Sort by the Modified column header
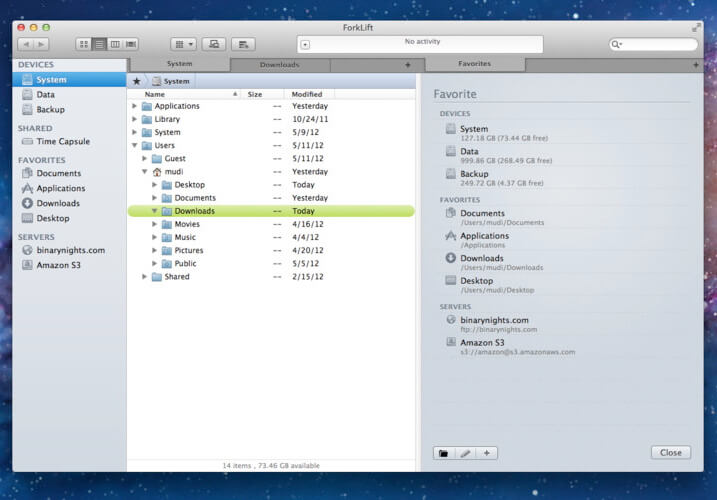 click(x=310, y=94)
